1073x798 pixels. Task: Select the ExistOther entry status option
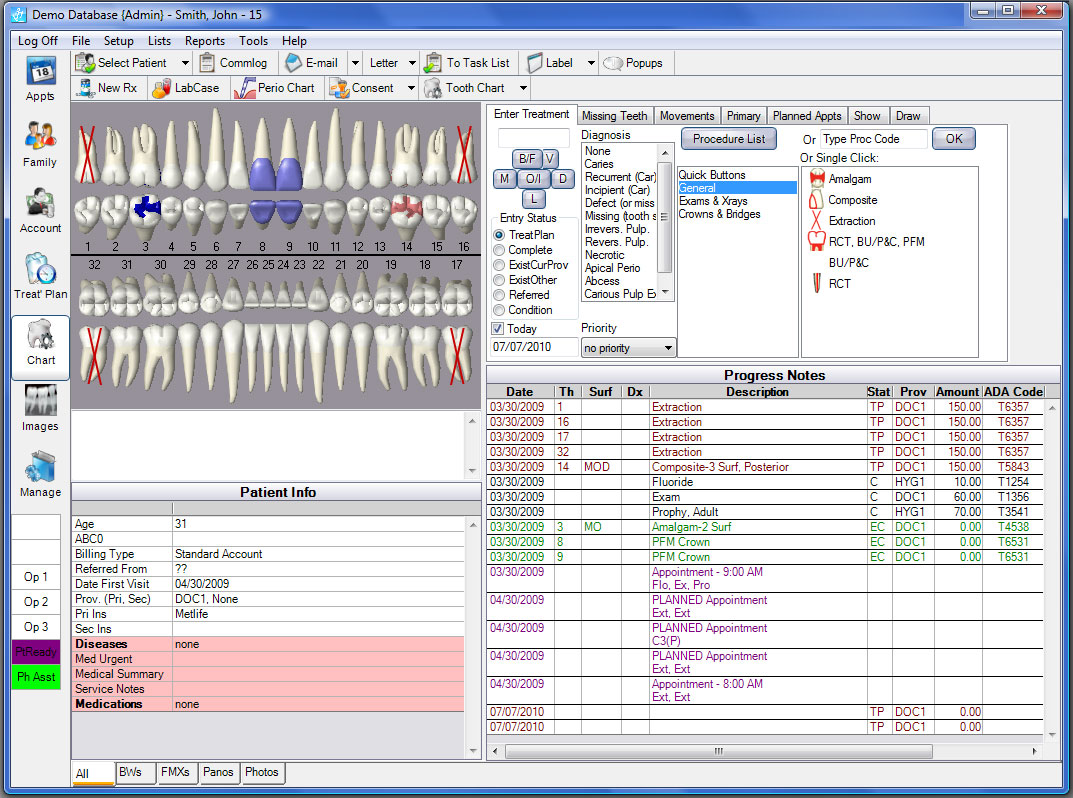499,280
